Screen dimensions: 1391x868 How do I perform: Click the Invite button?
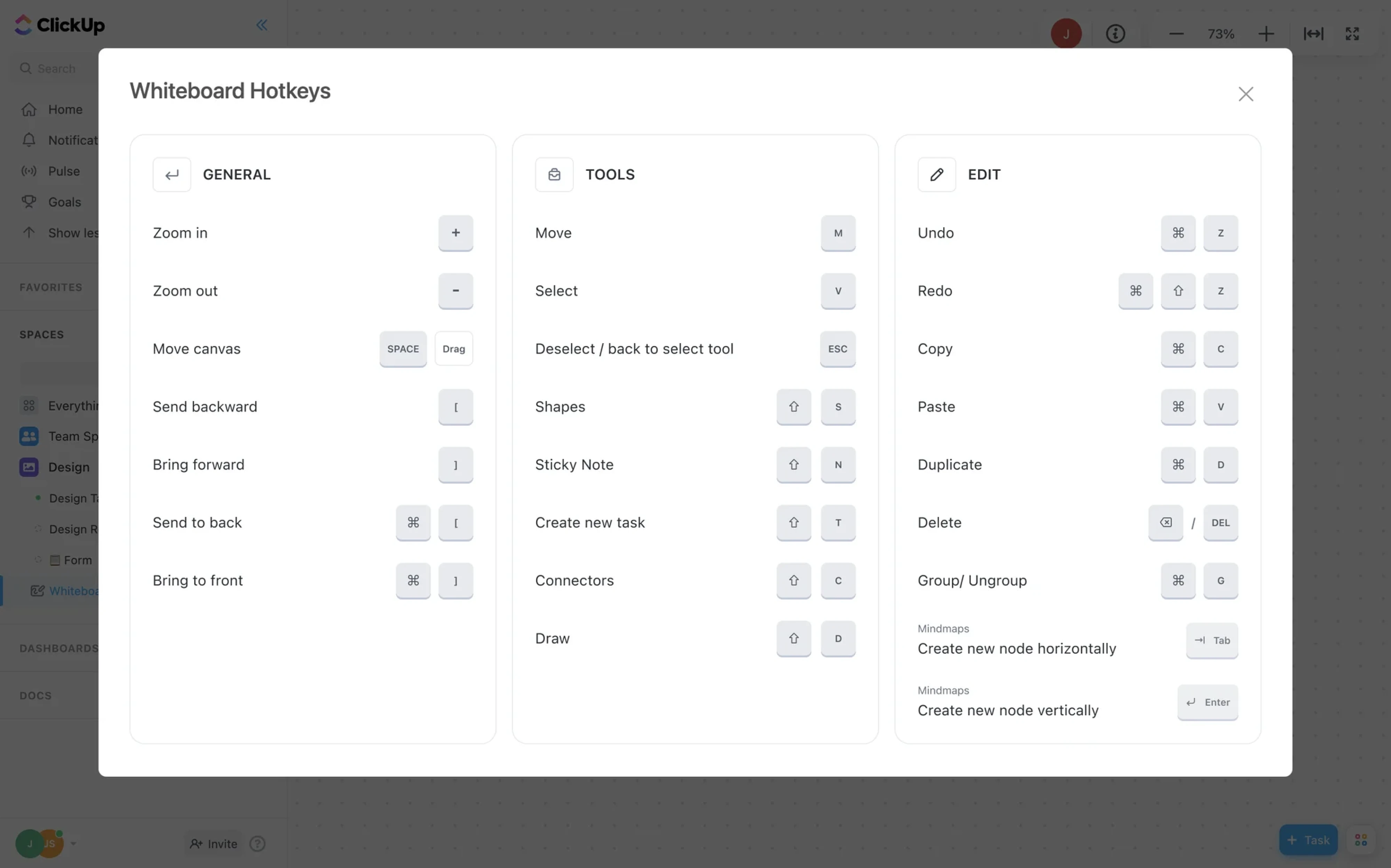pos(213,843)
